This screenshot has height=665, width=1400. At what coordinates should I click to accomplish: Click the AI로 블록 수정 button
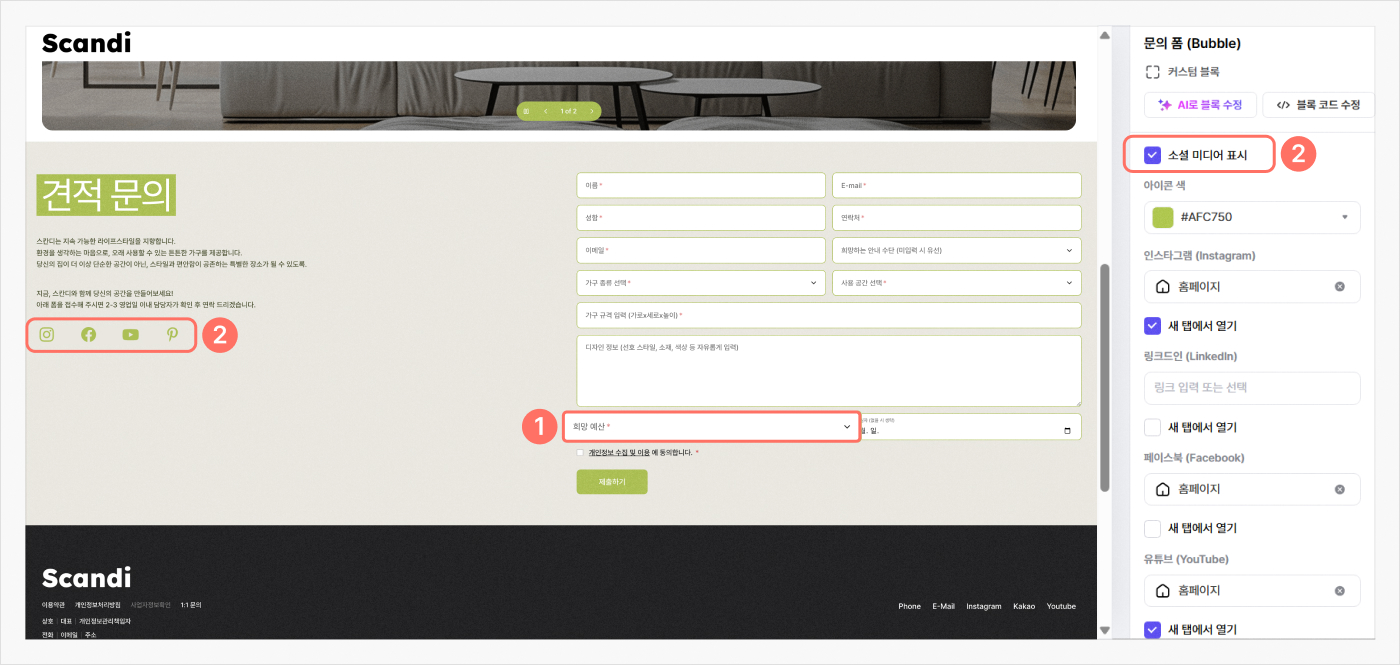pos(1200,105)
